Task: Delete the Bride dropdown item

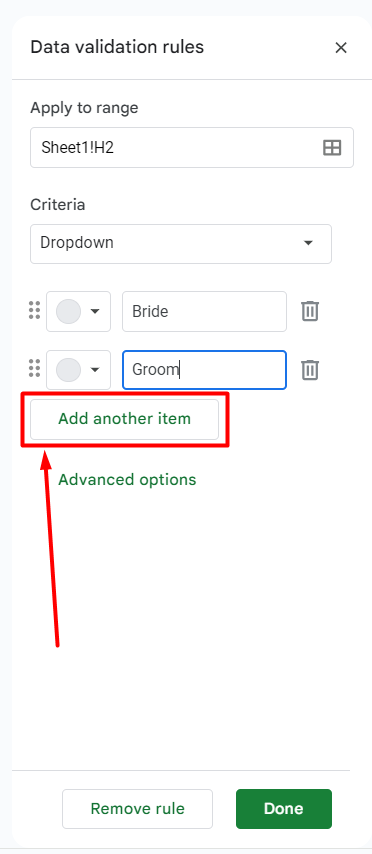Action: tap(310, 312)
